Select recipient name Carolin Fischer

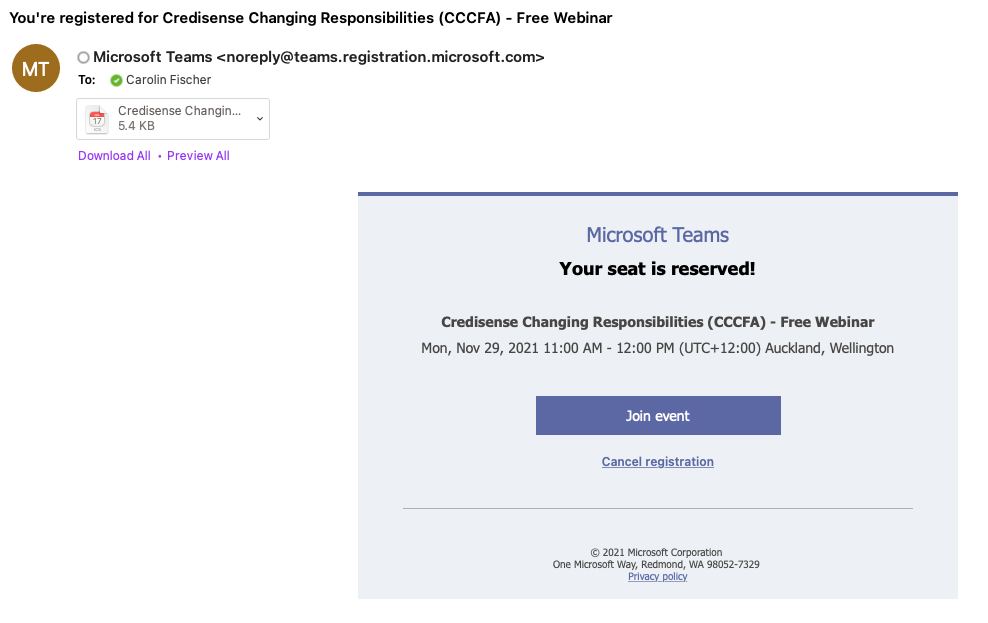168,80
